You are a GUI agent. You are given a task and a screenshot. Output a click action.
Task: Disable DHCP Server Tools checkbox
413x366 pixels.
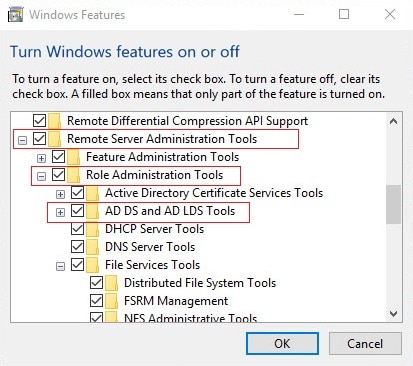coord(77,228)
